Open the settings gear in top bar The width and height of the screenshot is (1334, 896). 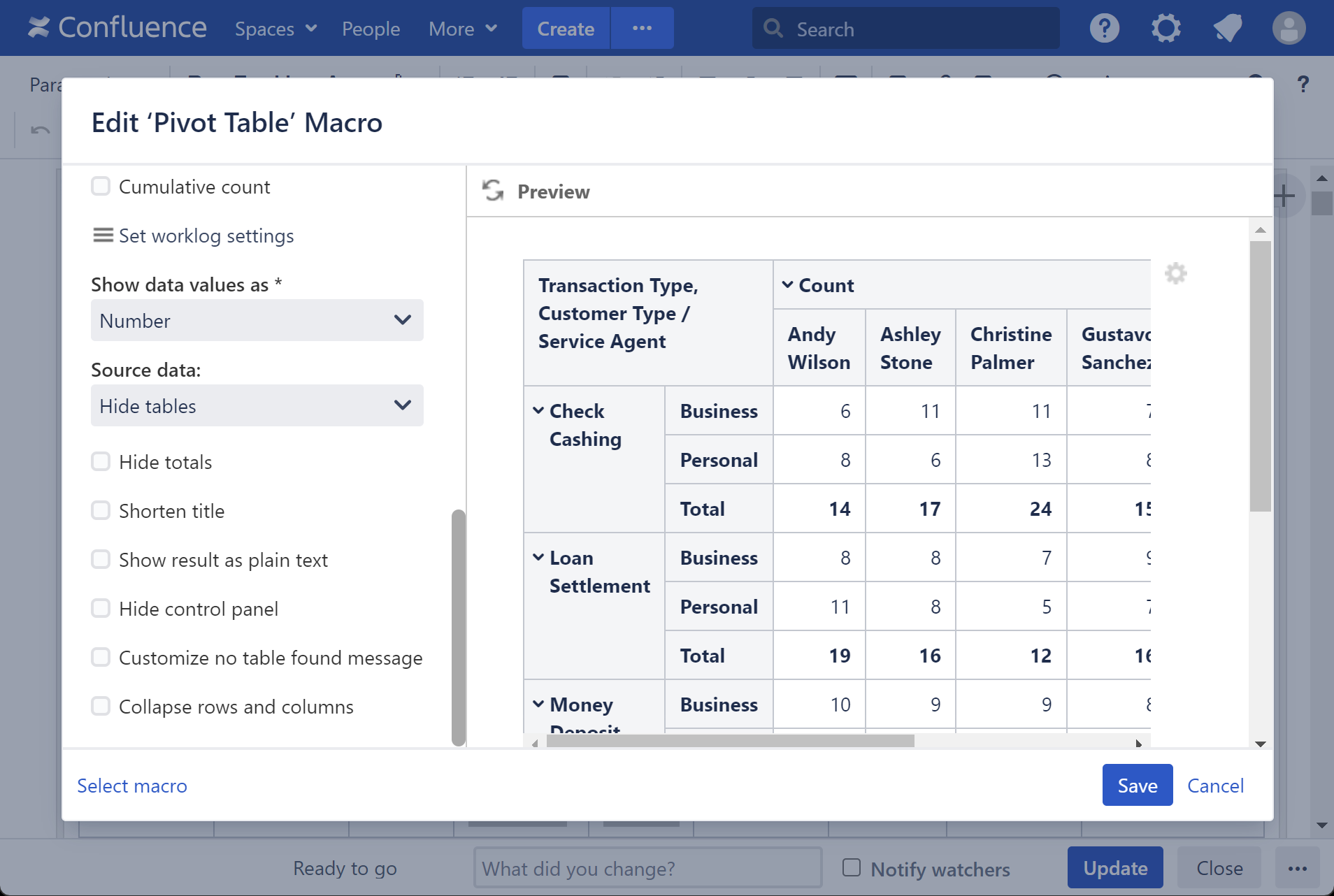(x=1166, y=29)
